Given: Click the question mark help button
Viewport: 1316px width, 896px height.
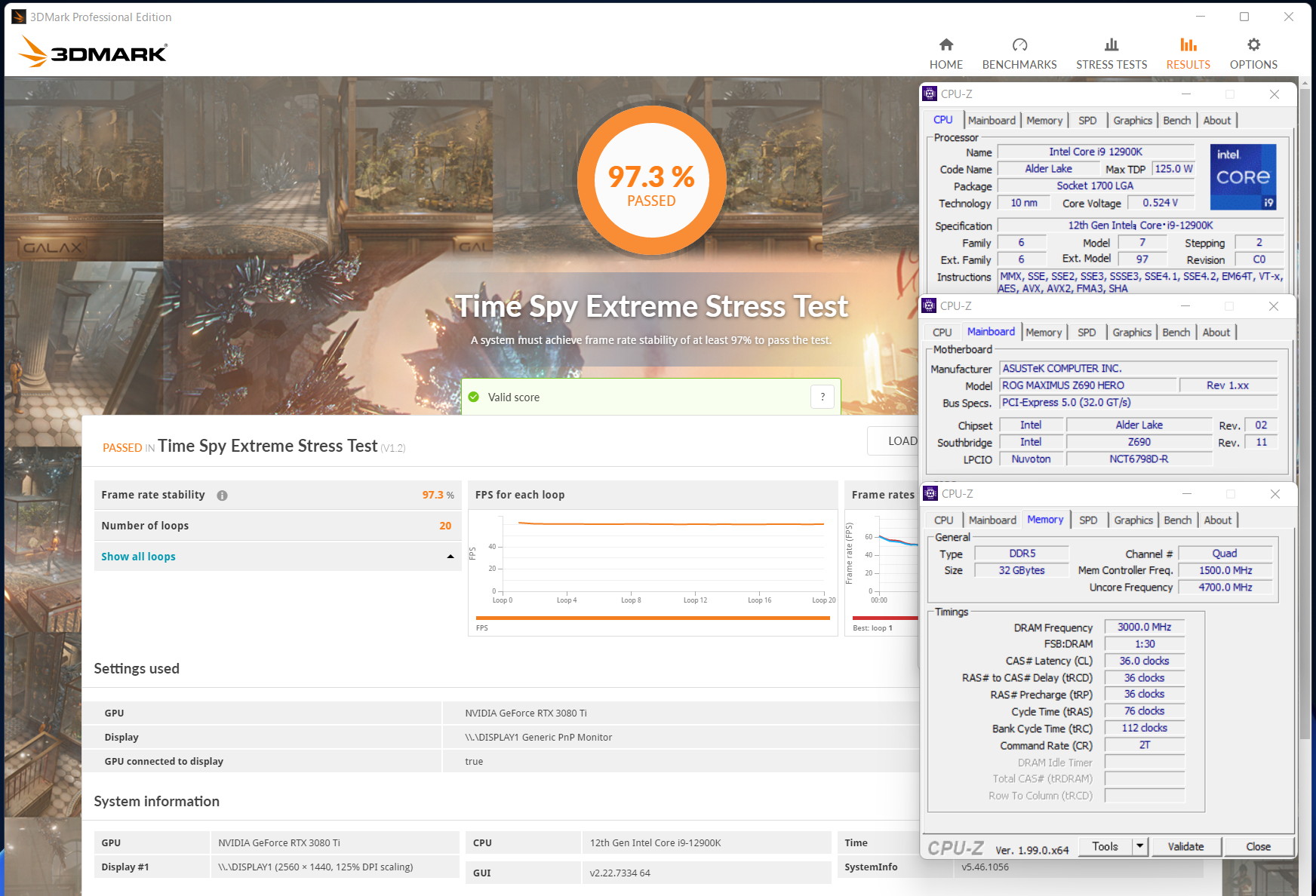Looking at the screenshot, I should (x=822, y=397).
